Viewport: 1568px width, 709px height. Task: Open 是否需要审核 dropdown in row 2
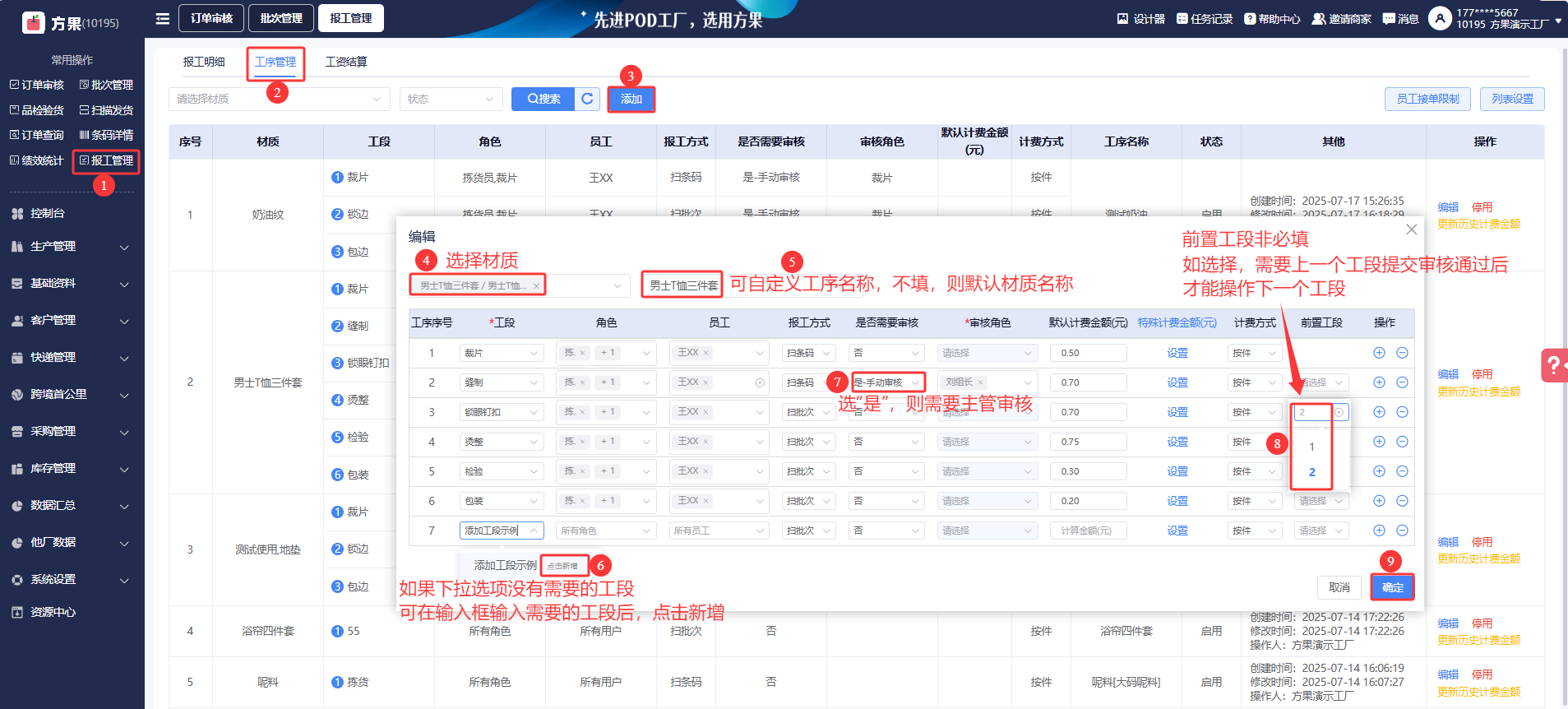click(x=887, y=382)
